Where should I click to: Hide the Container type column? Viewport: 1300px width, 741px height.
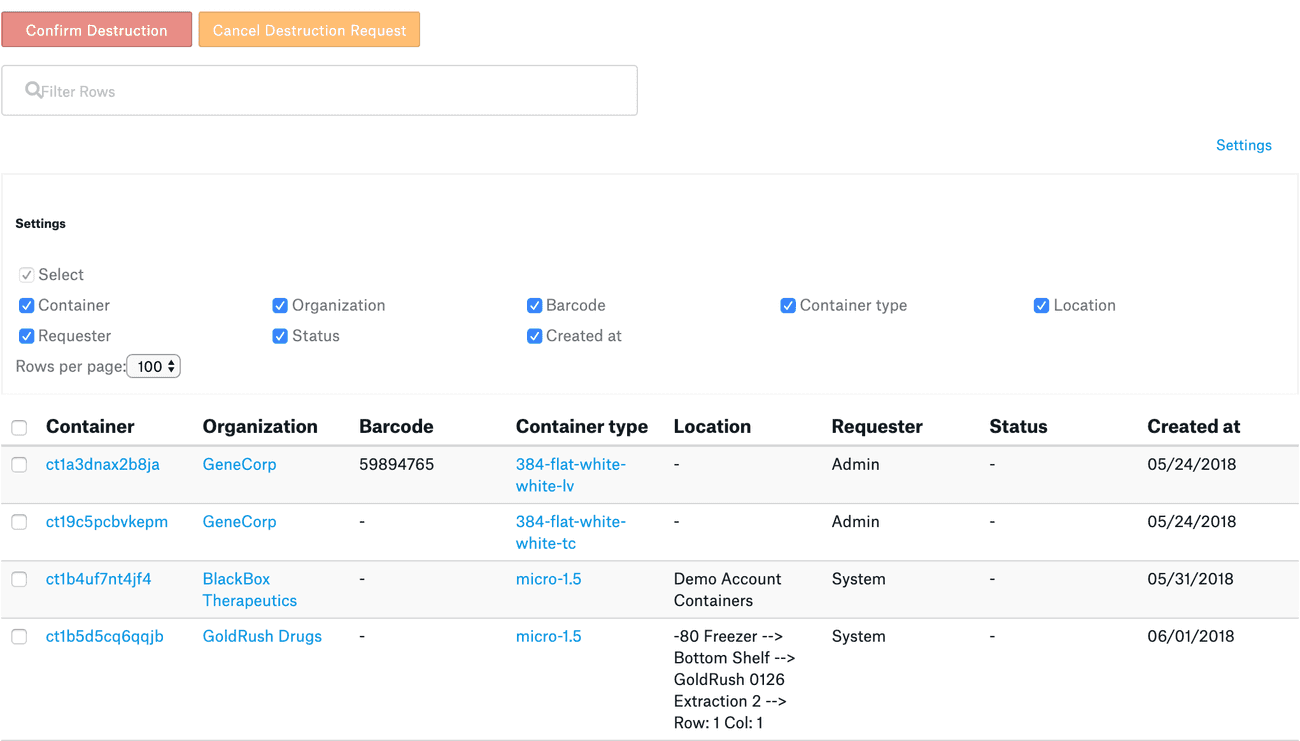(788, 306)
